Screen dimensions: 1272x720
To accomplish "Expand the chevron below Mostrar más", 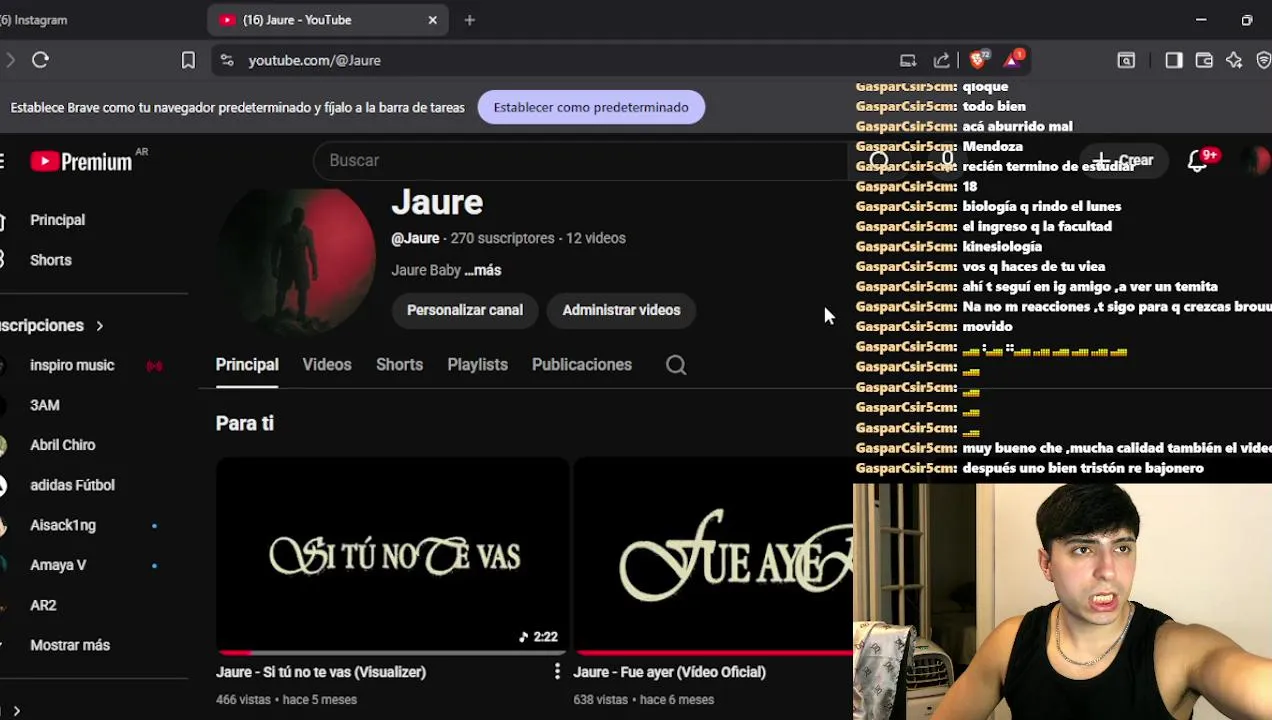I will click(x=16, y=710).
